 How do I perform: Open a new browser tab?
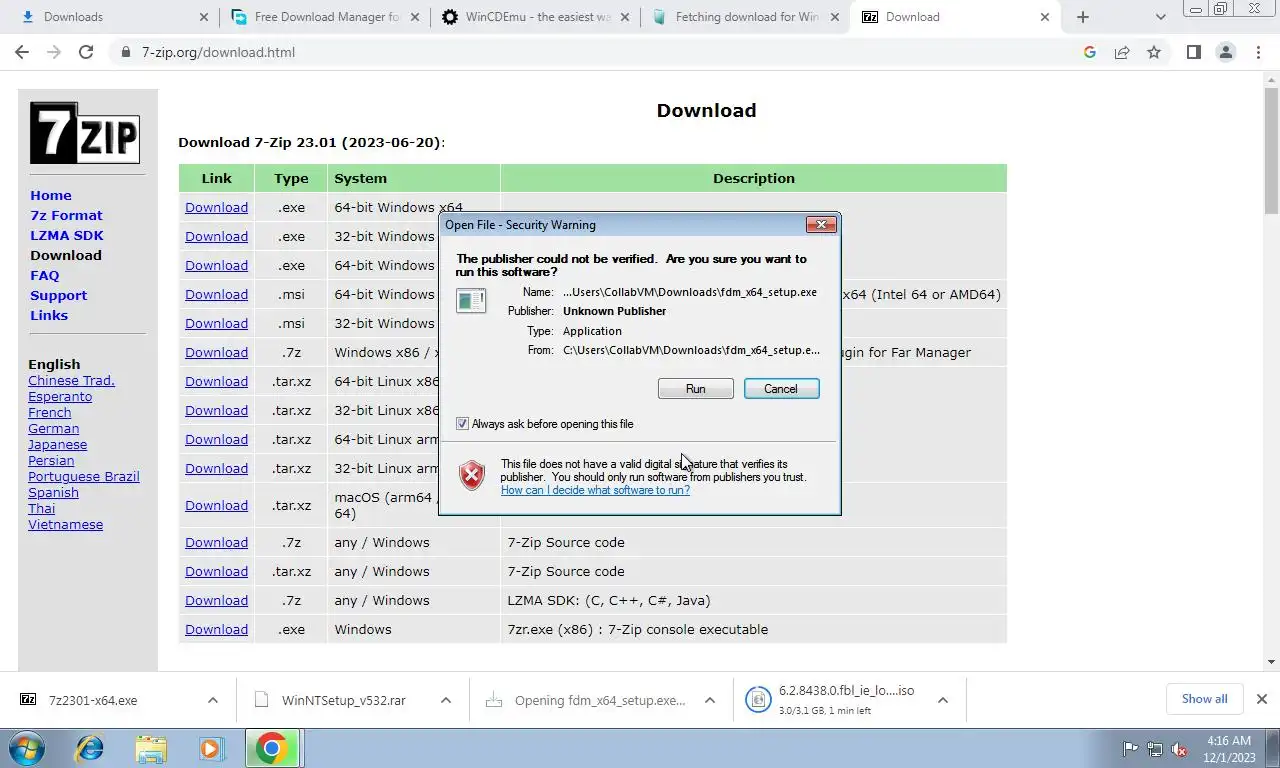click(1082, 17)
